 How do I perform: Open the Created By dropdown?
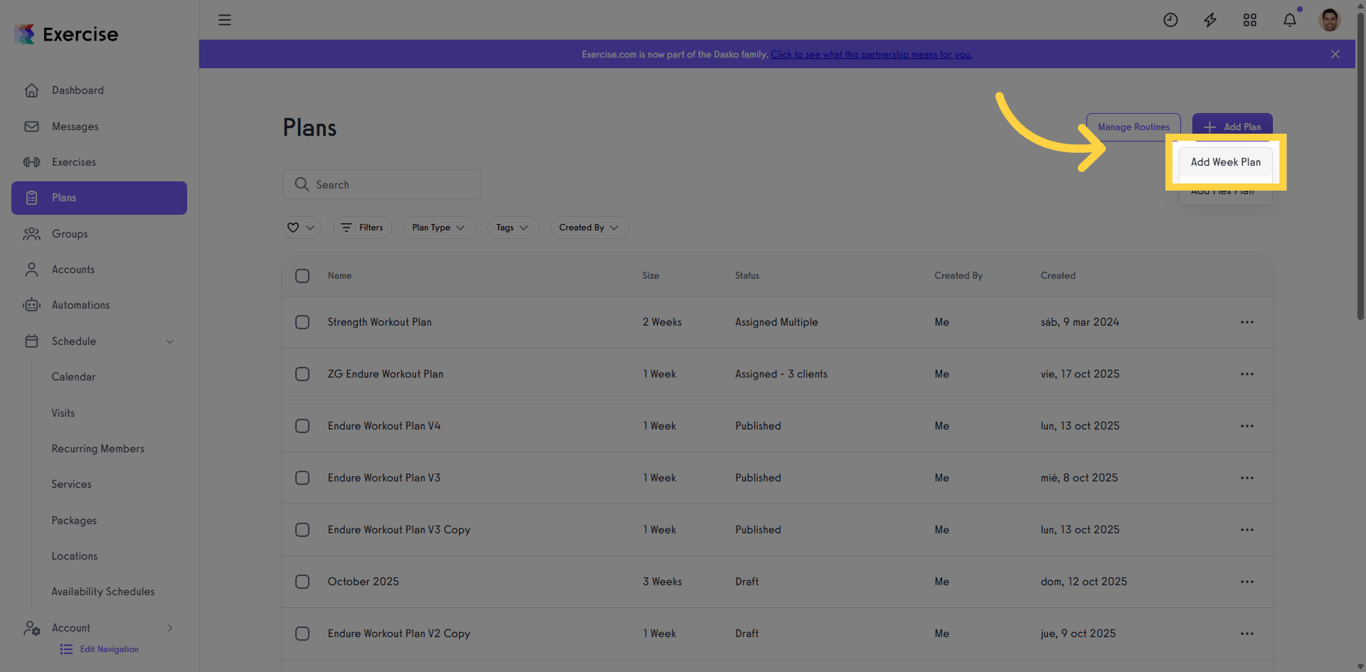tap(588, 228)
